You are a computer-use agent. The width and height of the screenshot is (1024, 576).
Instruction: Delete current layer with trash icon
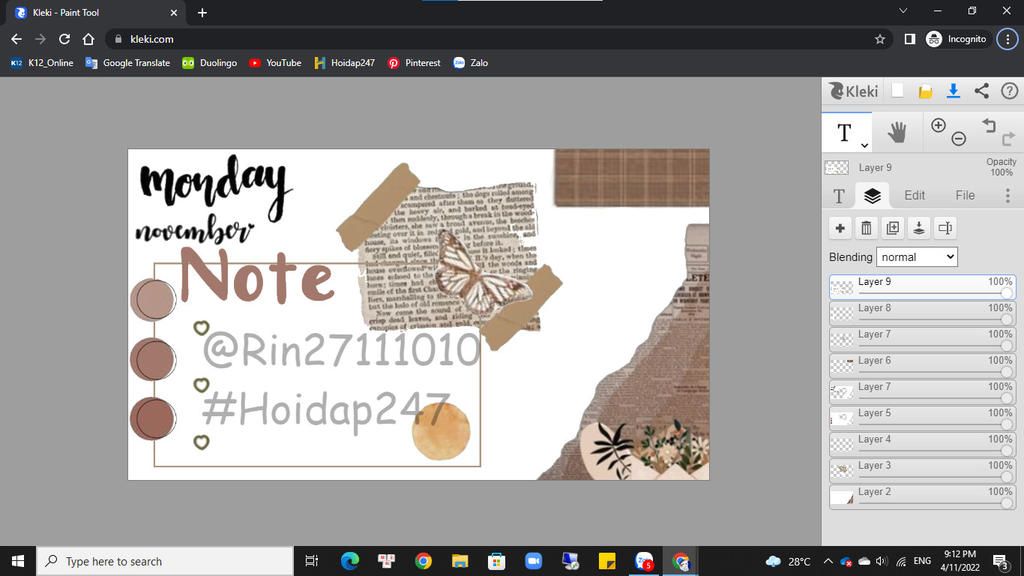(866, 228)
